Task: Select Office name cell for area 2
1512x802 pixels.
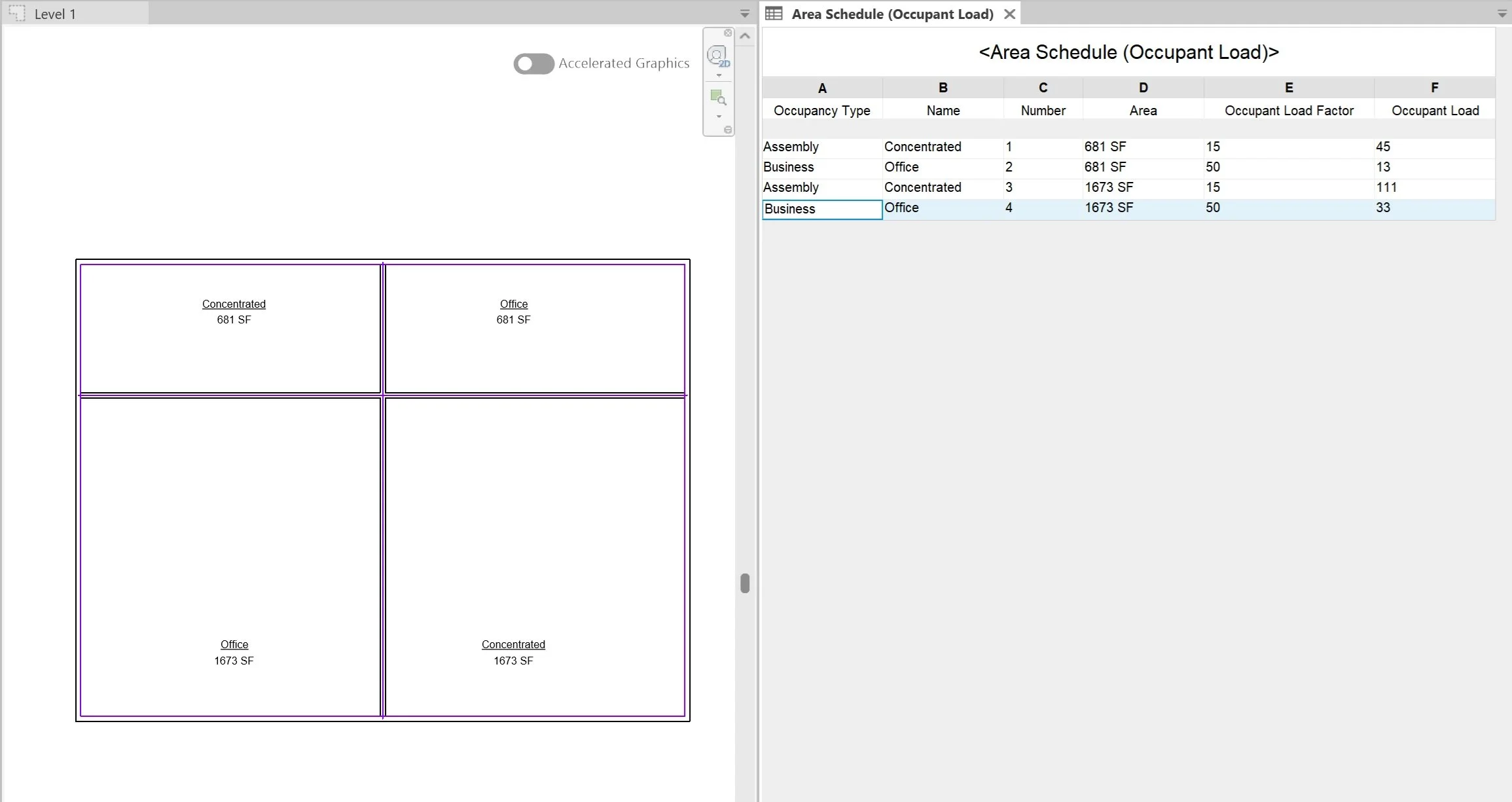Action: click(943, 168)
